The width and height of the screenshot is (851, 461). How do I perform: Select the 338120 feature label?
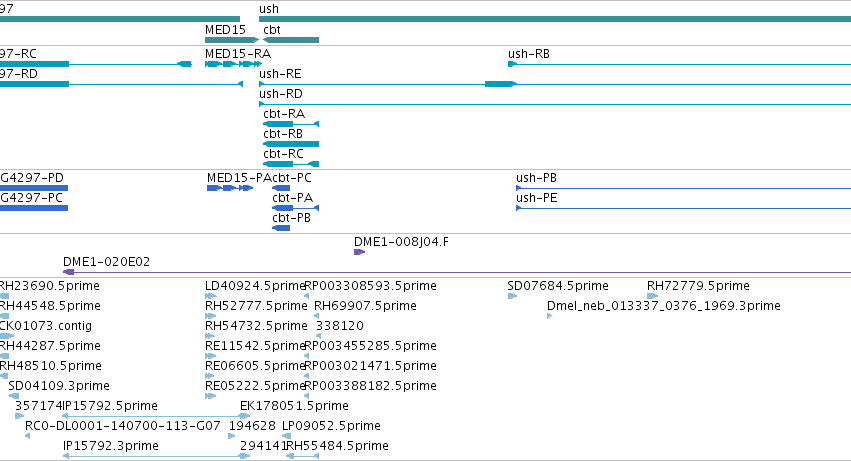[x=340, y=326]
